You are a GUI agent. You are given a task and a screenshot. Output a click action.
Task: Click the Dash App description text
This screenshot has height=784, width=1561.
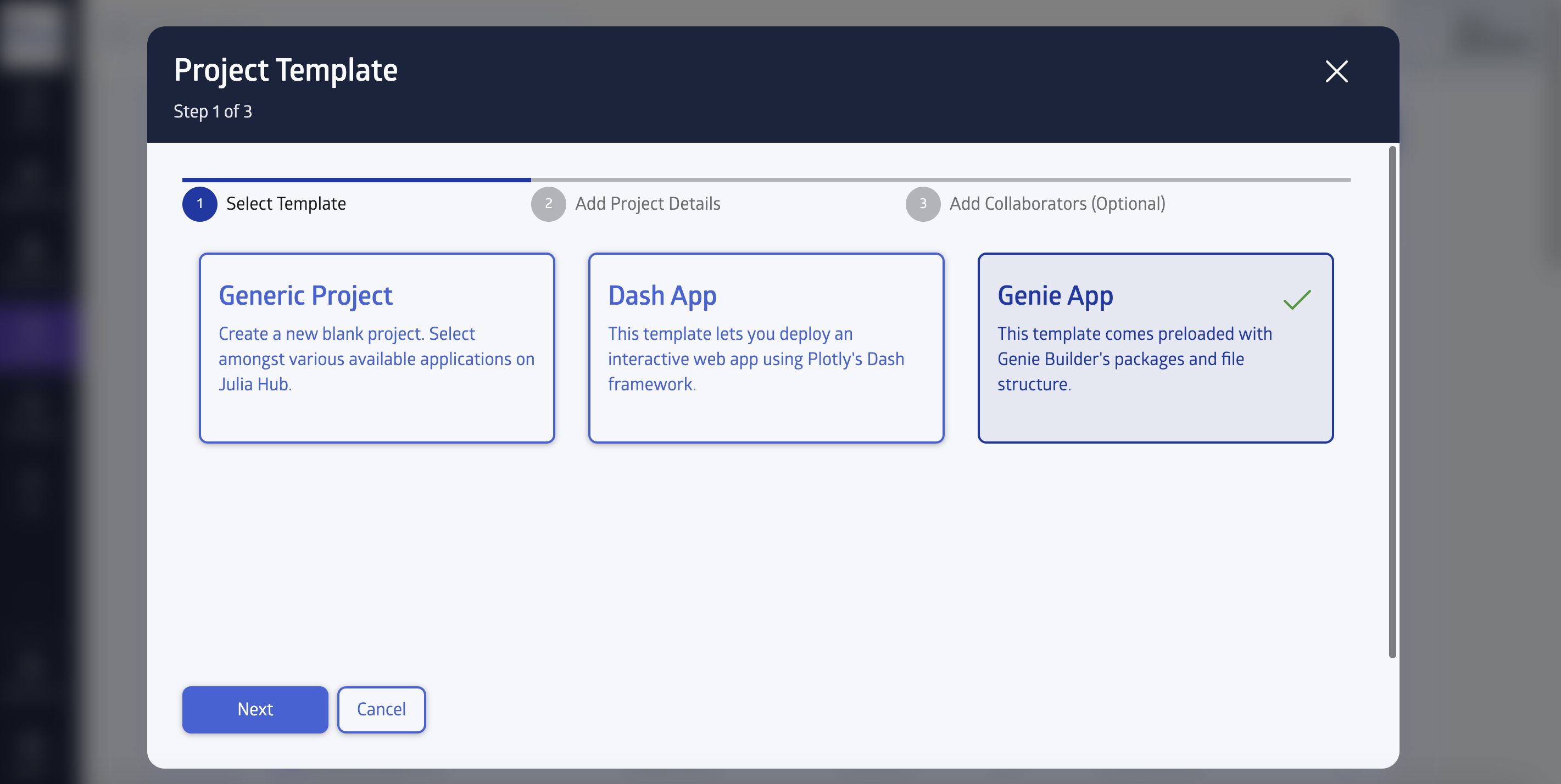tap(756, 359)
